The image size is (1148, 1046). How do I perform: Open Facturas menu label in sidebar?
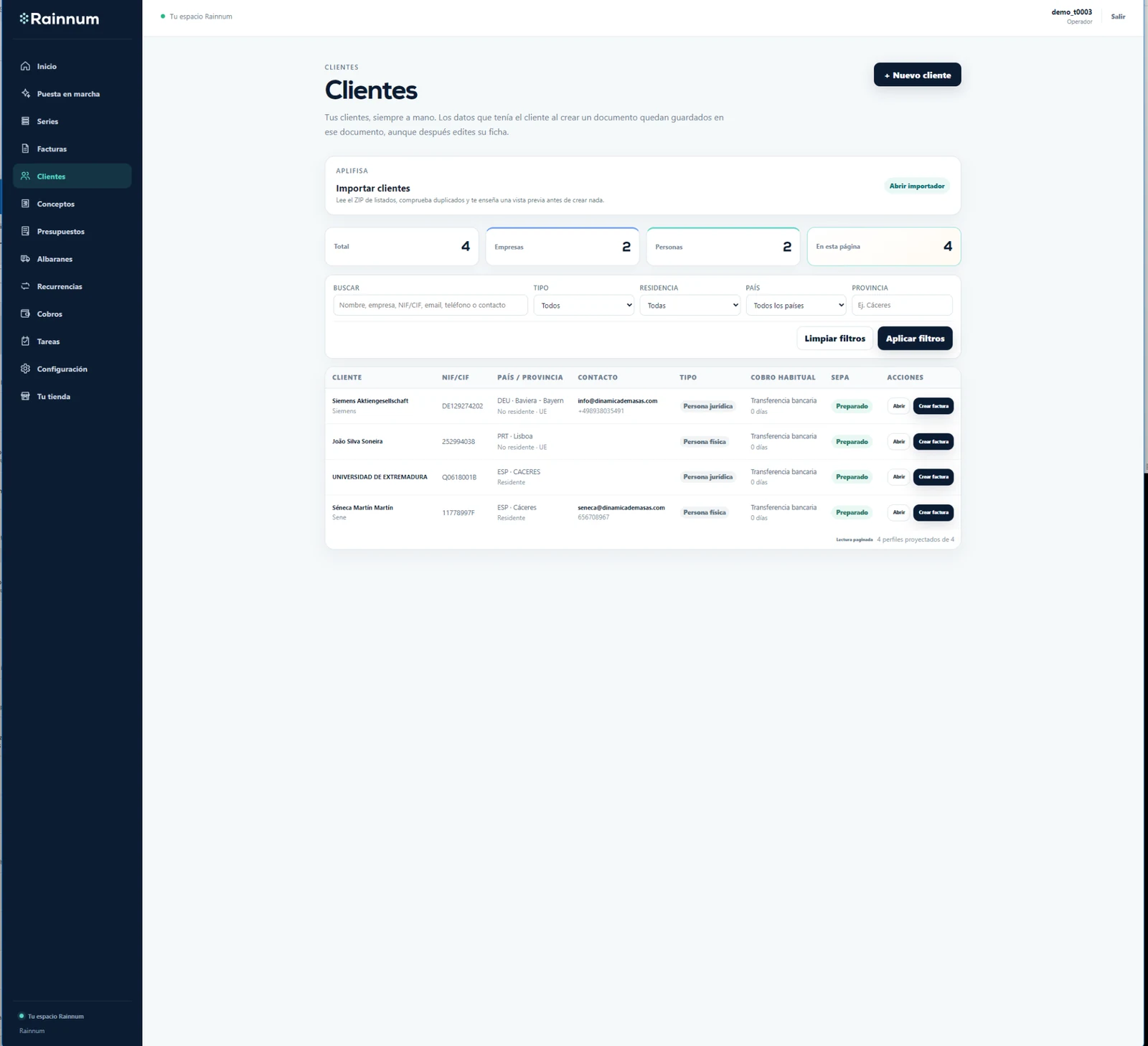coord(52,149)
